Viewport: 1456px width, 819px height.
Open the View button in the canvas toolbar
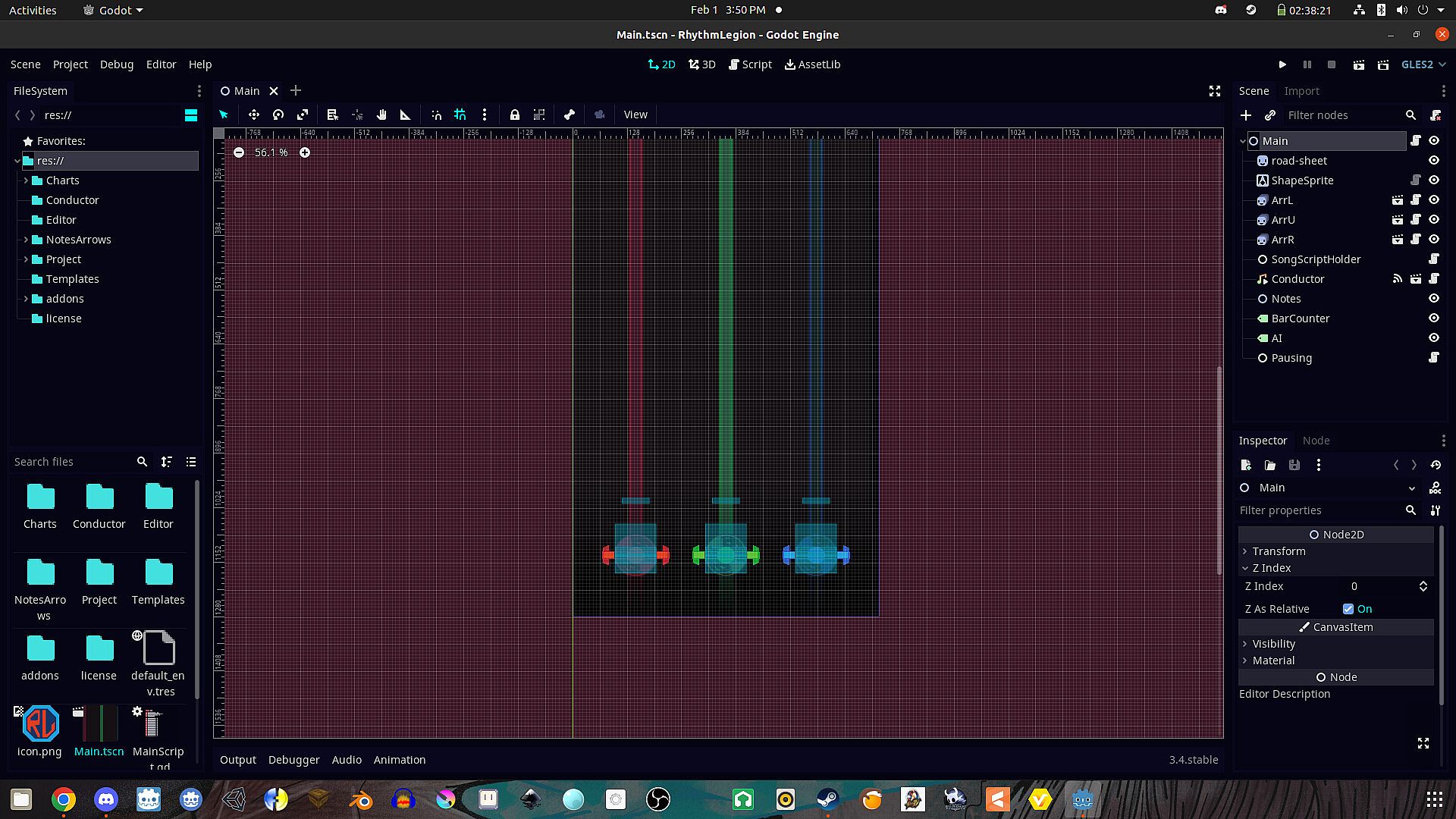pyautogui.click(x=635, y=115)
